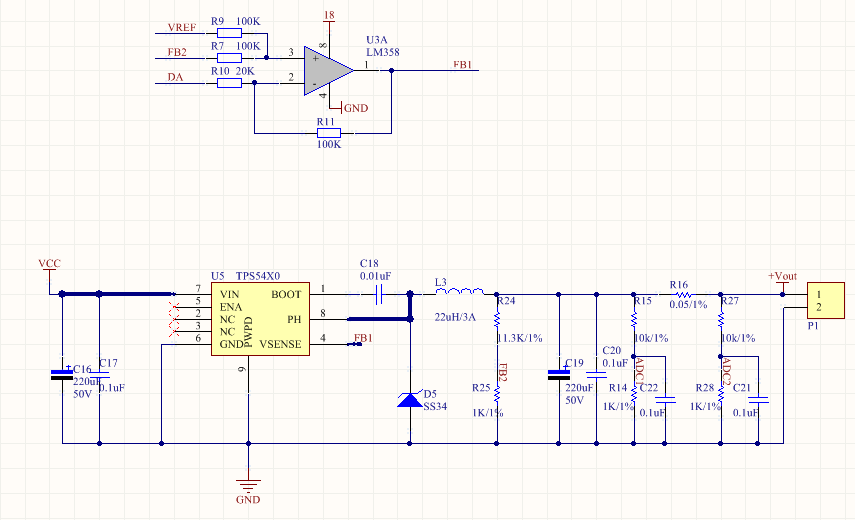Select resistor R24 zigzag symbol
The height and width of the screenshot is (520, 855).
[x=497, y=319]
